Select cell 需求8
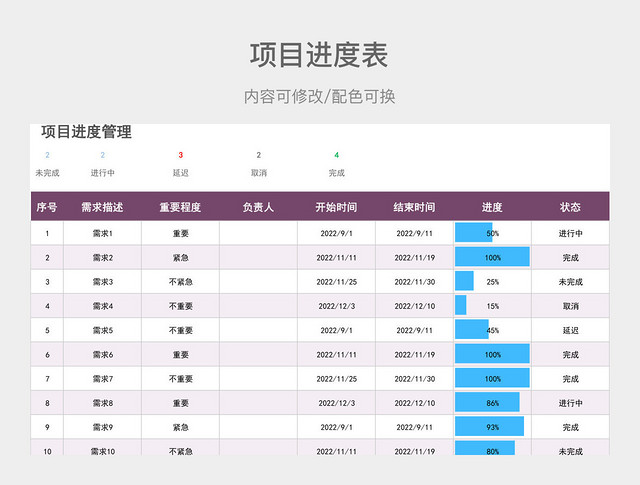The width and height of the screenshot is (640, 485). pyautogui.click(x=102, y=403)
